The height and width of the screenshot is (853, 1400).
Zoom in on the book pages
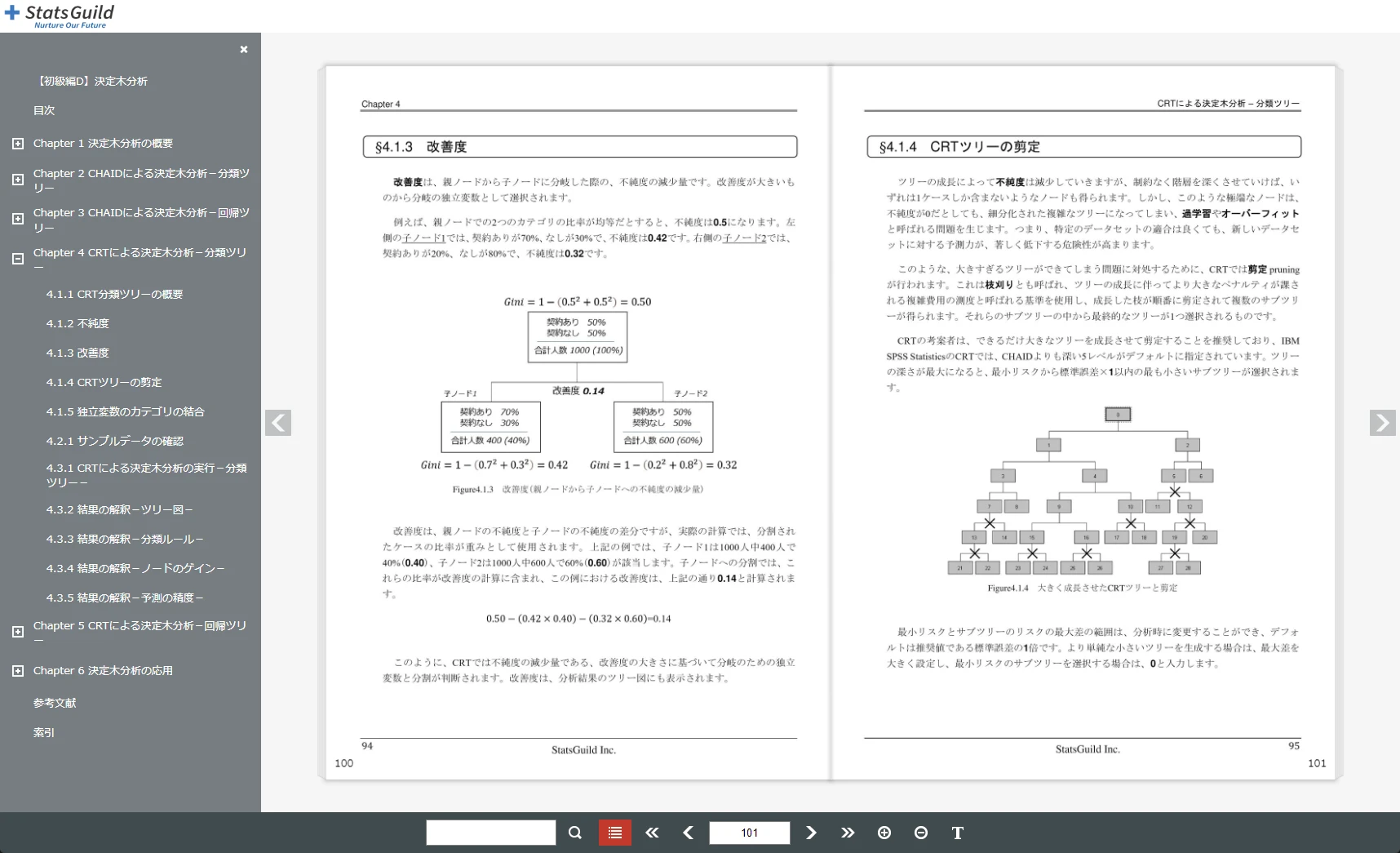[884, 833]
